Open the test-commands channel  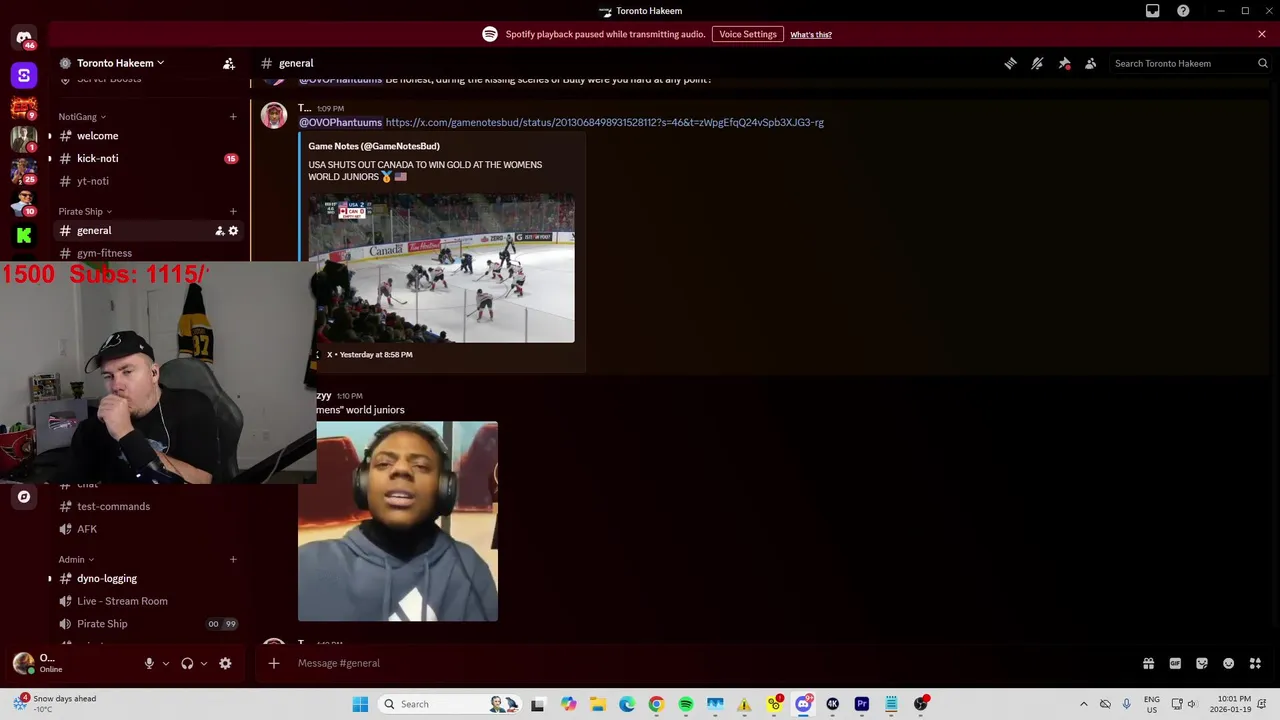148,506
